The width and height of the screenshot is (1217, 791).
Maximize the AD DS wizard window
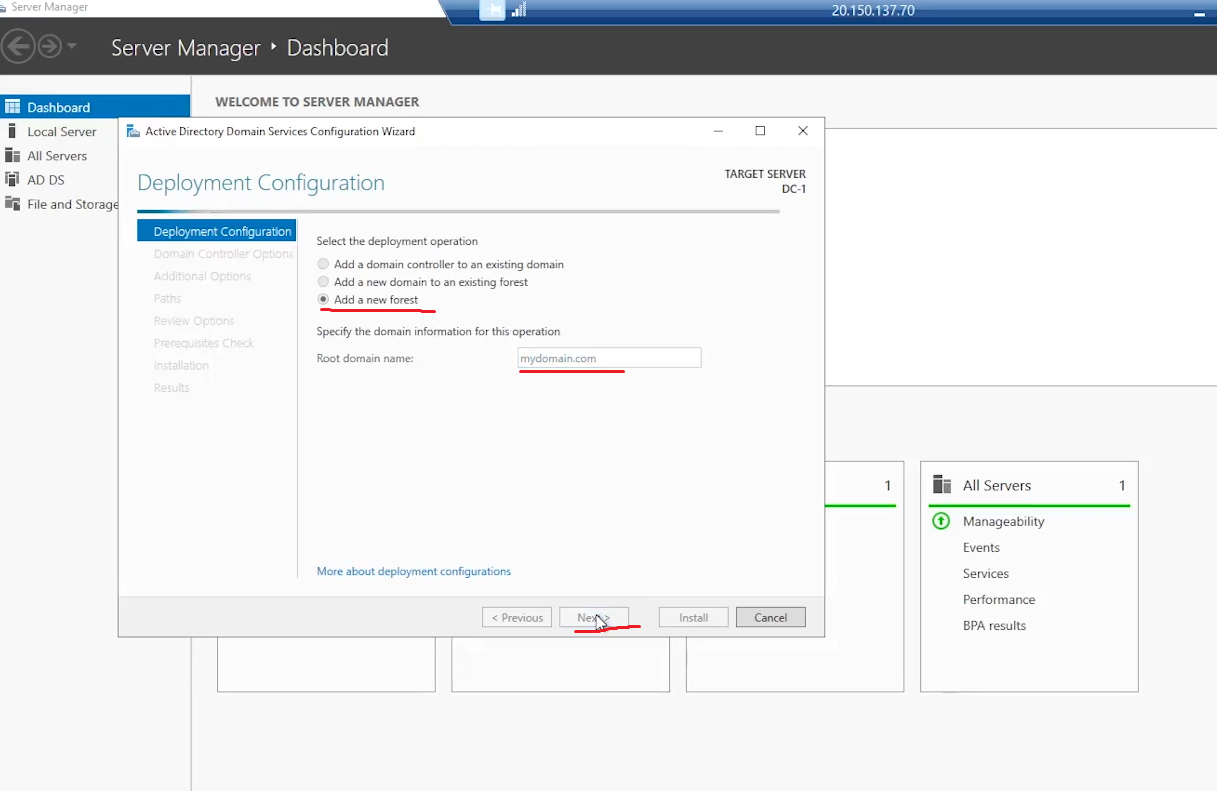pyautogui.click(x=760, y=131)
